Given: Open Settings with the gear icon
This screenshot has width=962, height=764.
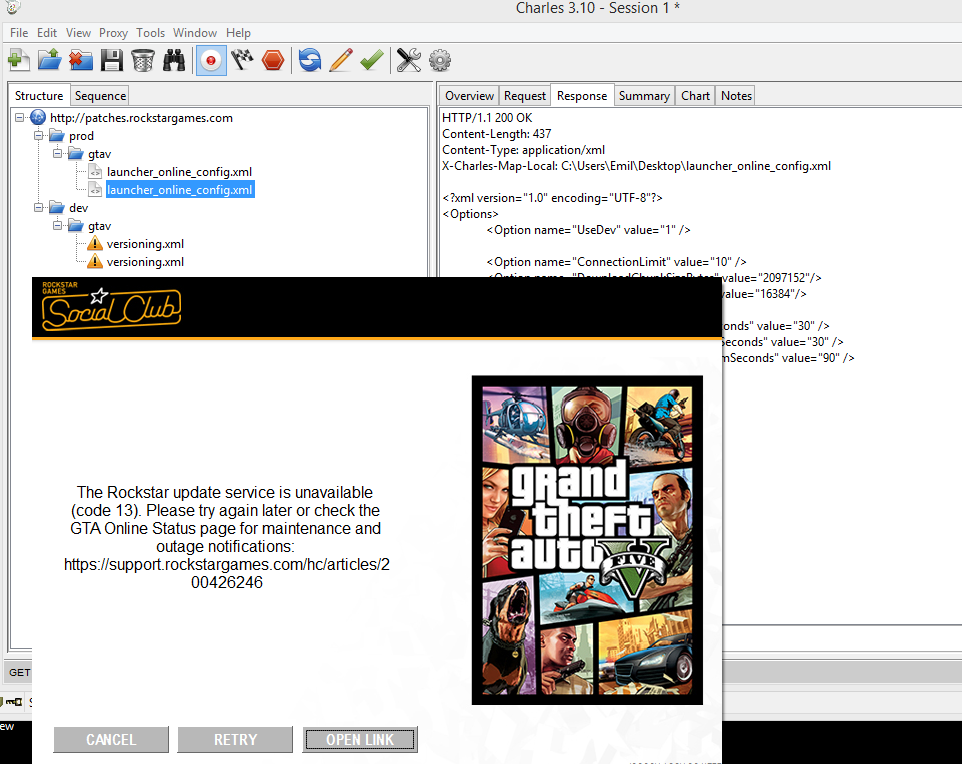Looking at the screenshot, I should (440, 60).
